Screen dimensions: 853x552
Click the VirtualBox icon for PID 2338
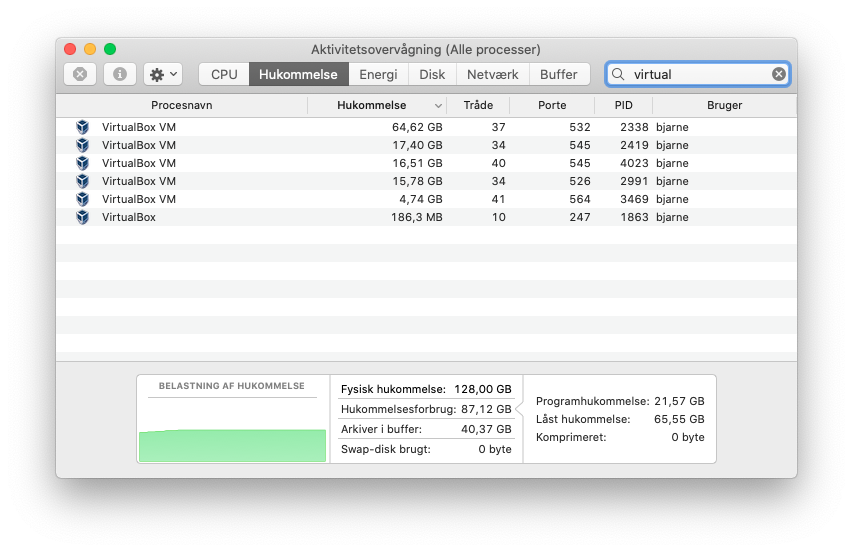coord(83,127)
